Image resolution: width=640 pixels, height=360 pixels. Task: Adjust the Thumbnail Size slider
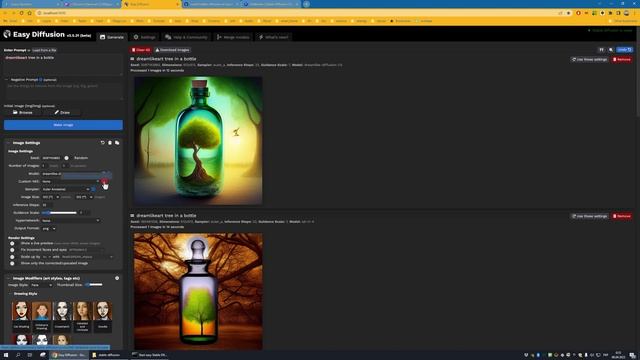click(x=94, y=285)
